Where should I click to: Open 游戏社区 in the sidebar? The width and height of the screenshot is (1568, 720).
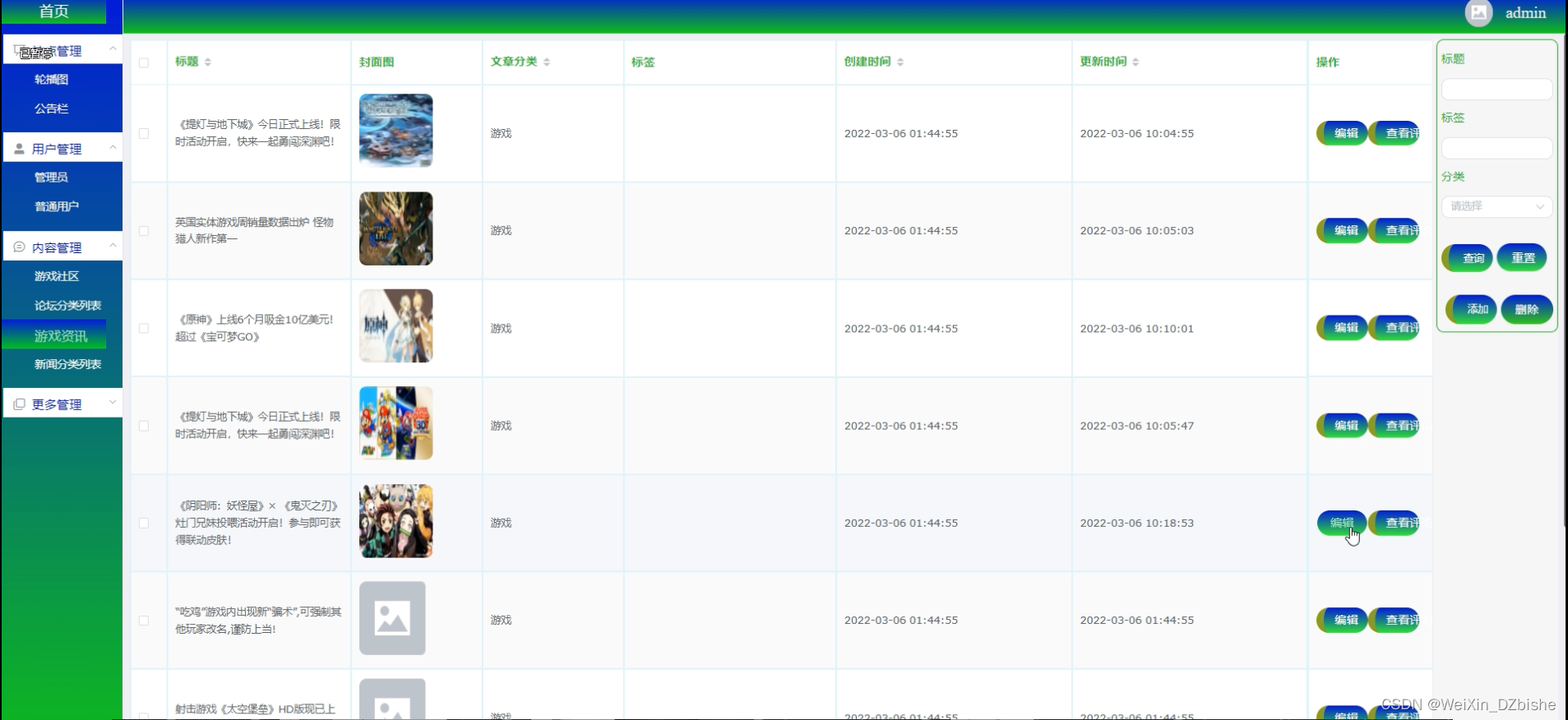pyautogui.click(x=57, y=276)
